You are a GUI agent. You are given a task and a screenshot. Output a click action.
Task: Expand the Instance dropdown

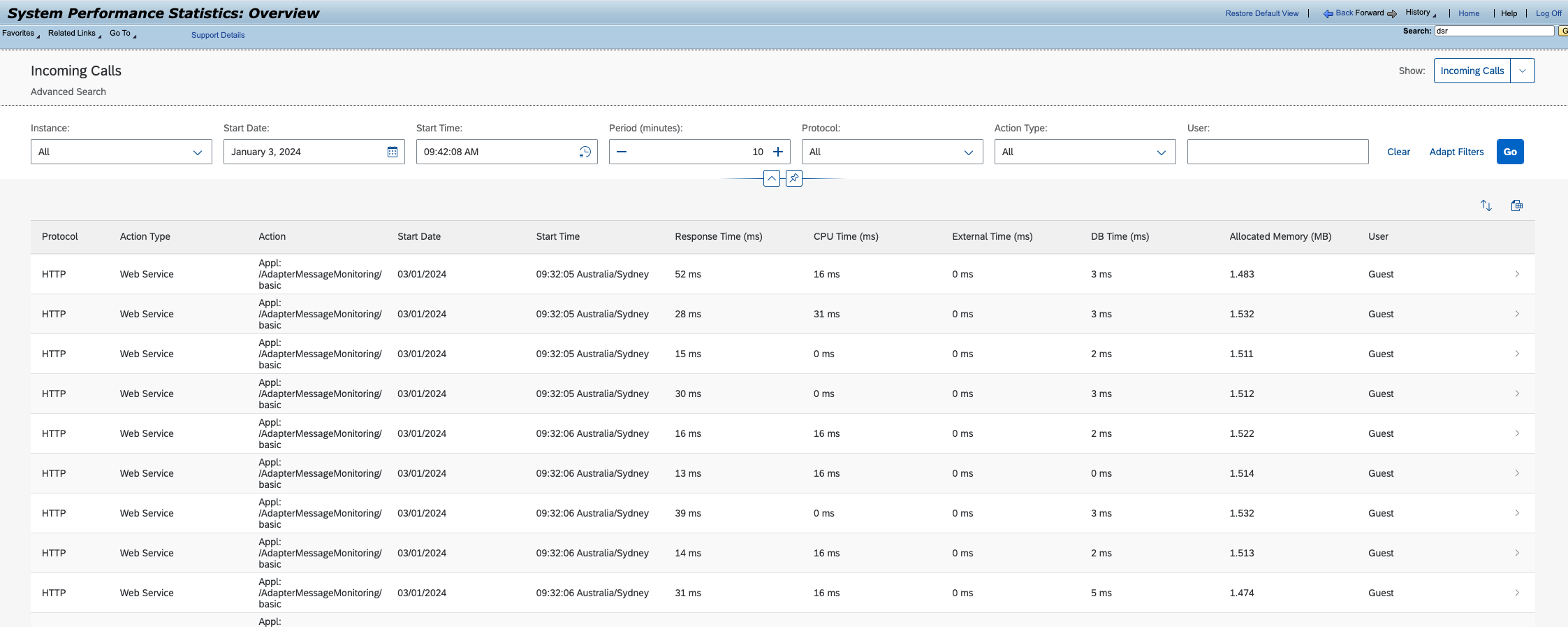pyautogui.click(x=198, y=152)
